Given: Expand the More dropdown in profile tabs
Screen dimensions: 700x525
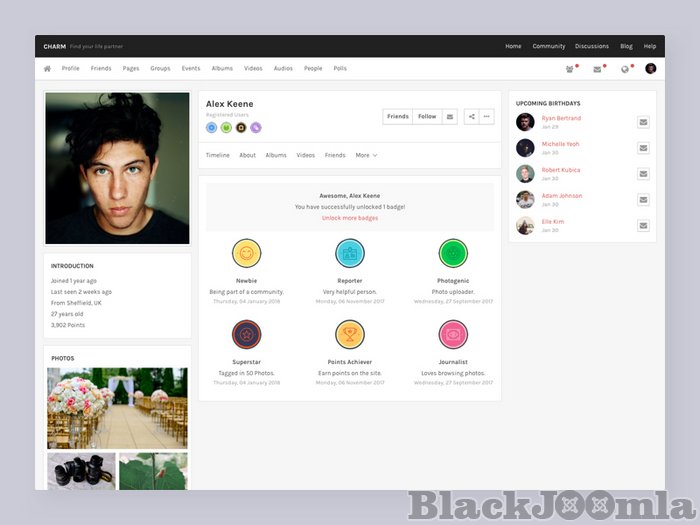Looking at the screenshot, I should tap(366, 155).
